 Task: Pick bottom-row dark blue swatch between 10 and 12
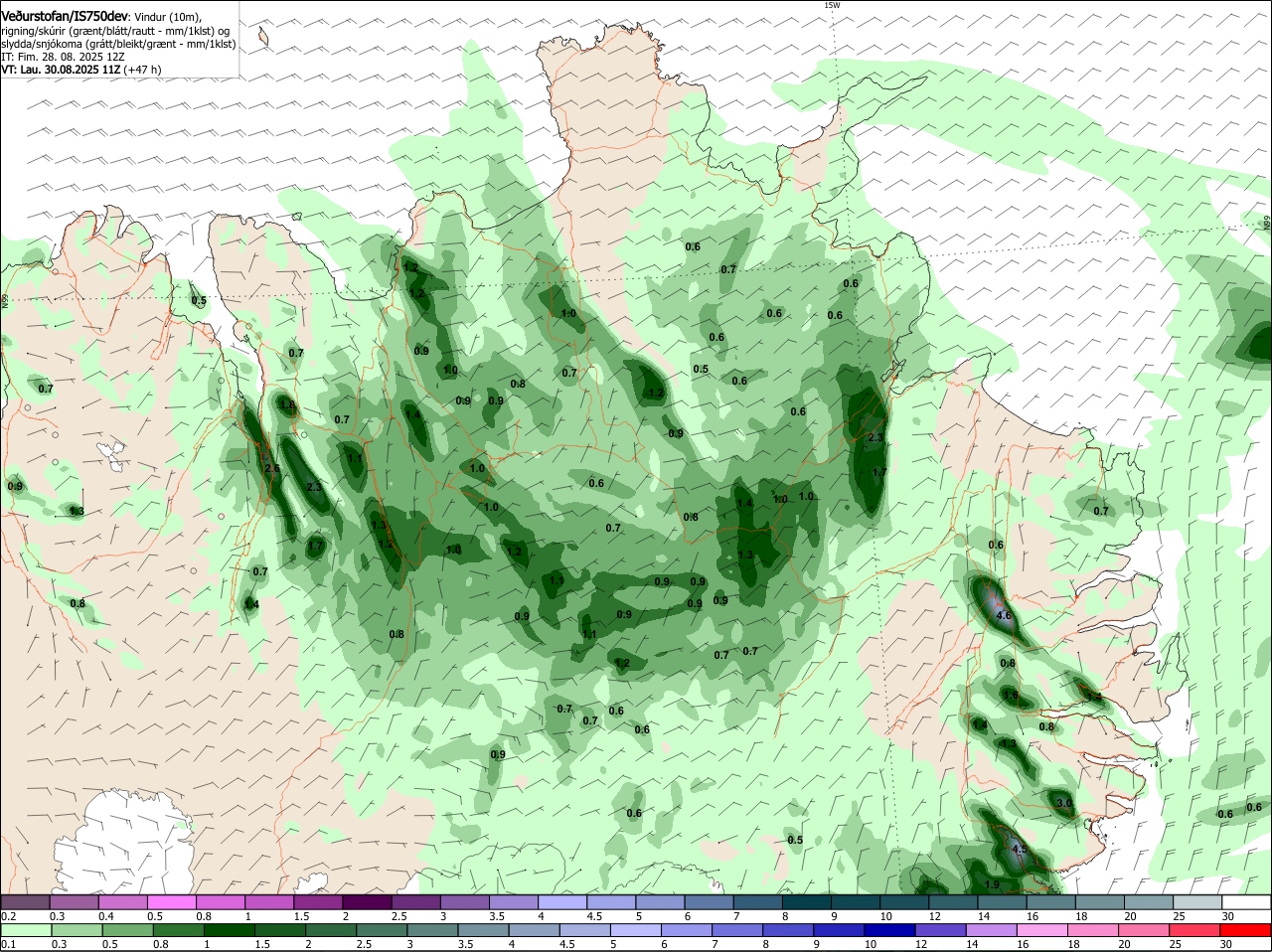pyautogui.click(x=890, y=930)
